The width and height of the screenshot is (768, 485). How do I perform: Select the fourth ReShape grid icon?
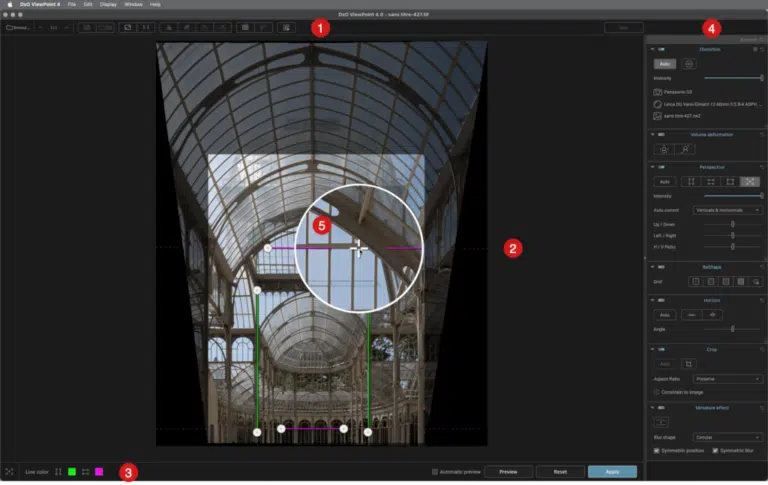point(741,282)
